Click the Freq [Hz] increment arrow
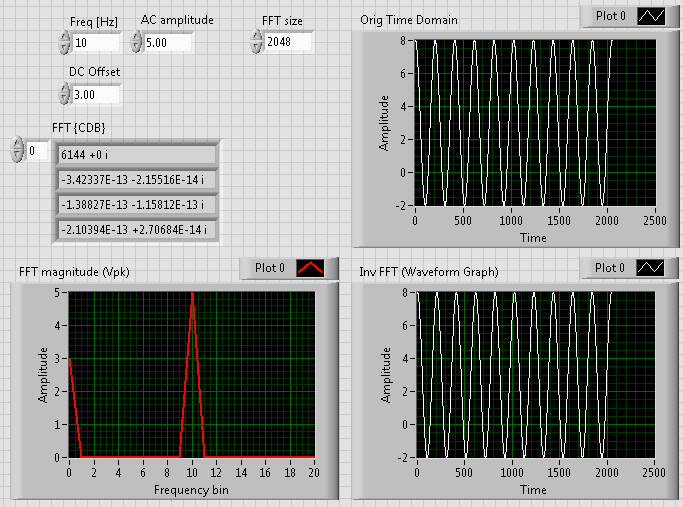Image resolution: width=683 pixels, height=507 pixels. 64,37
